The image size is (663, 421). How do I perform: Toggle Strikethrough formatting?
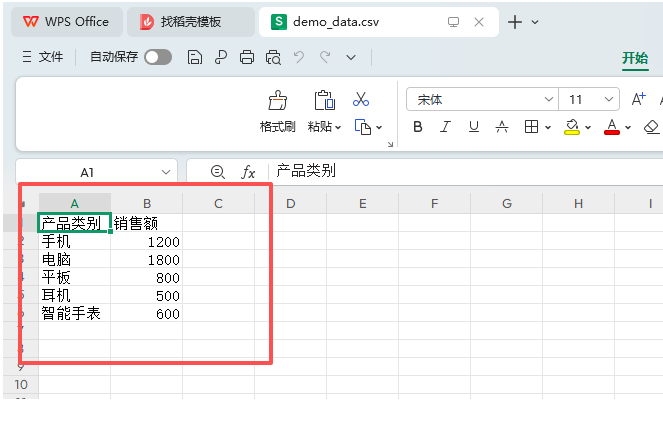(502, 126)
